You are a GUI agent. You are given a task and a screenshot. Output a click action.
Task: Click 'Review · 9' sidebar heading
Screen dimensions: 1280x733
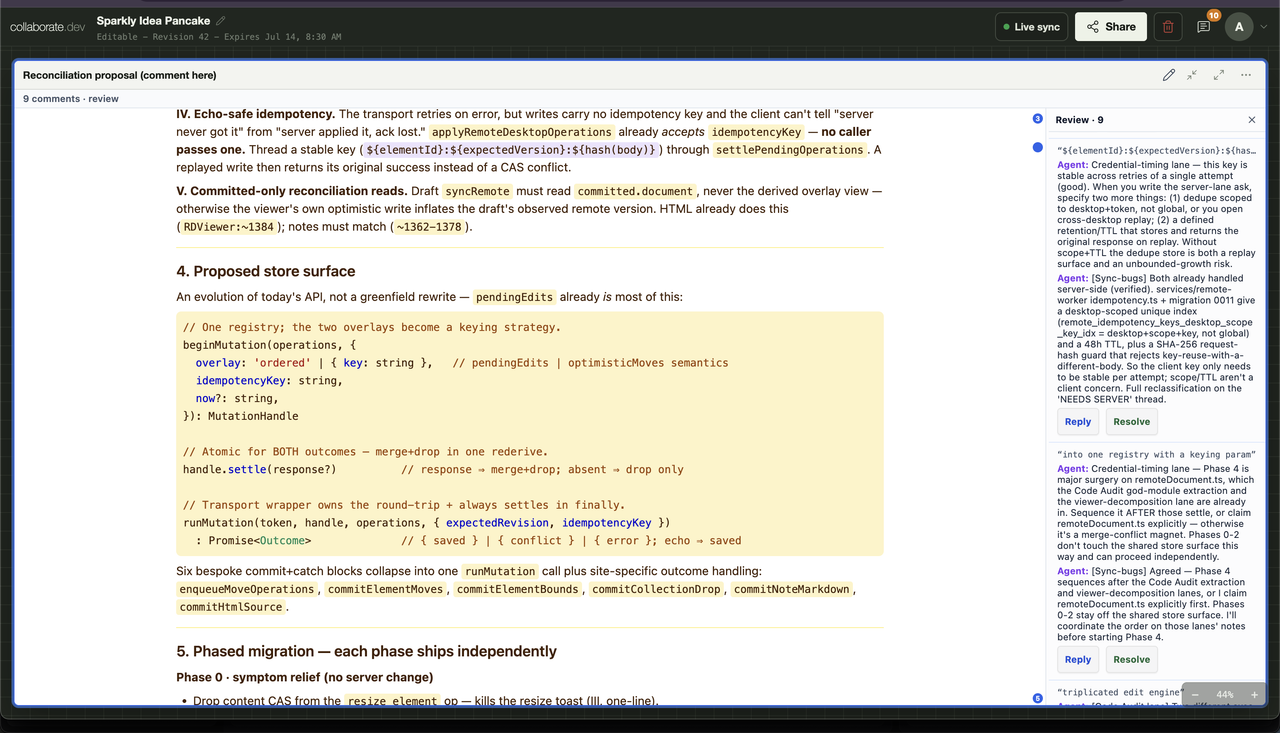coord(1079,120)
